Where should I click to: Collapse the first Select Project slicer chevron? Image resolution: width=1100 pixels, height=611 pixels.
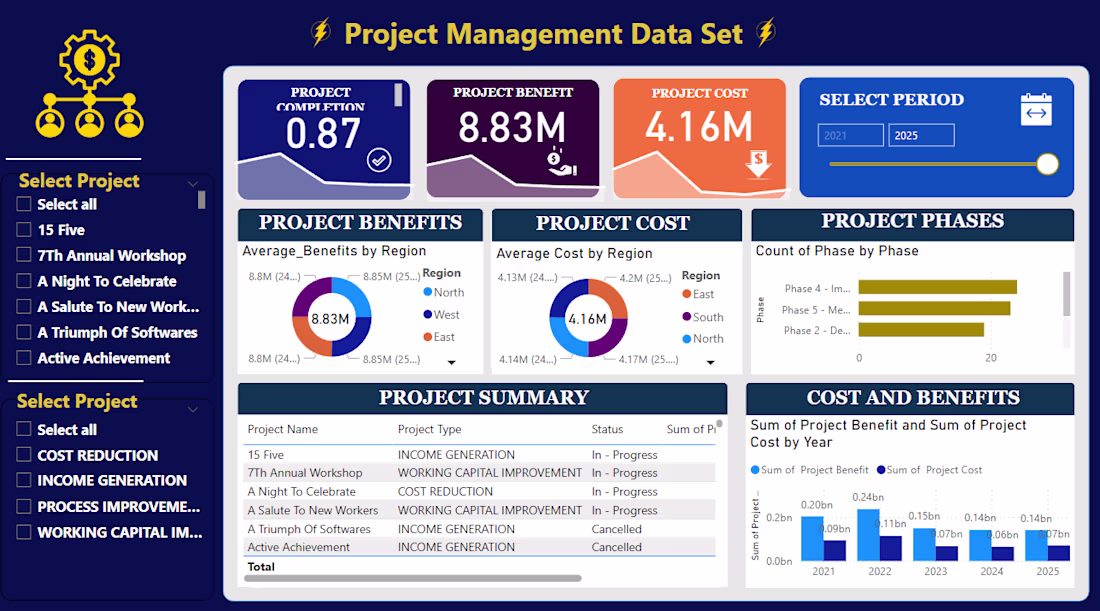pyautogui.click(x=192, y=184)
